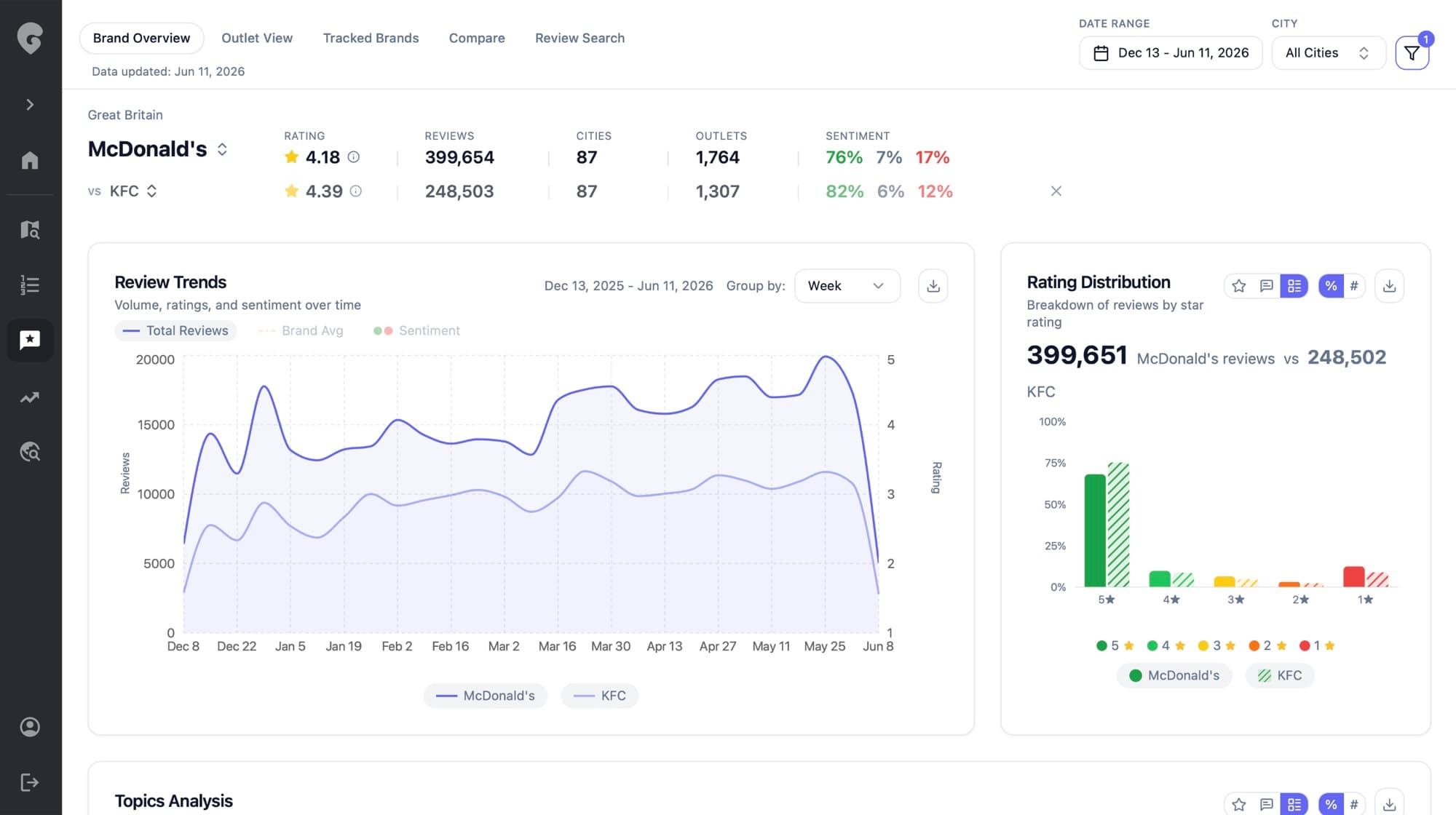Click the 76% positive sentiment value
Viewport: 1456px width, 815px height.
coord(844,157)
